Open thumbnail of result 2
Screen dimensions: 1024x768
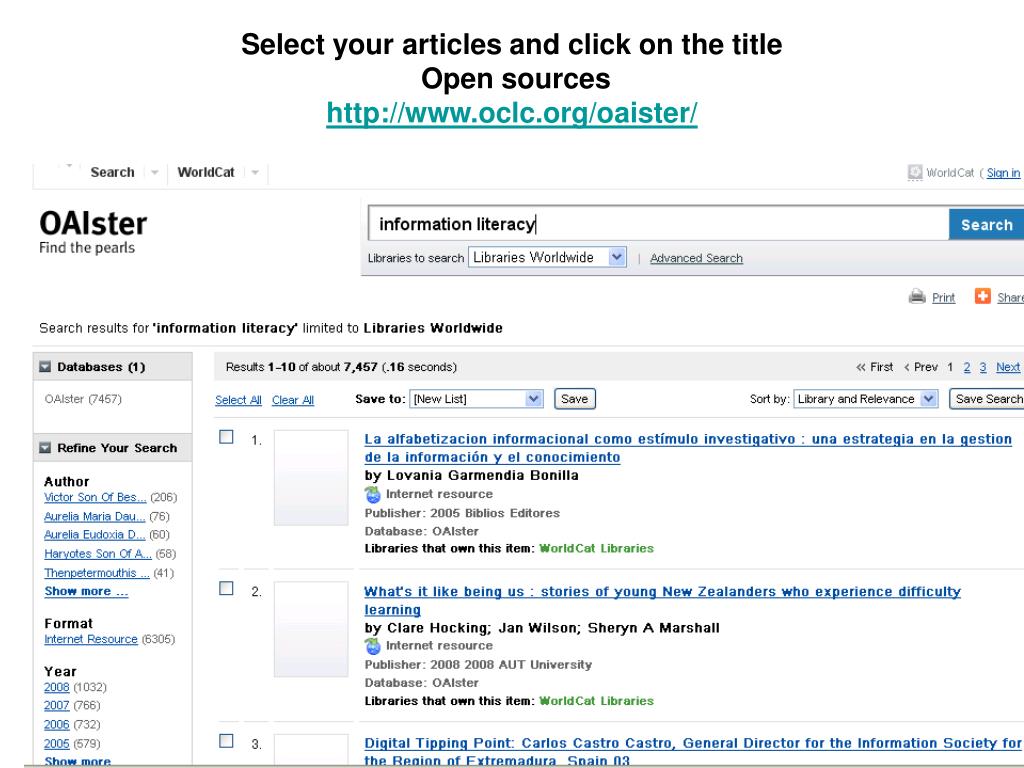tap(311, 629)
